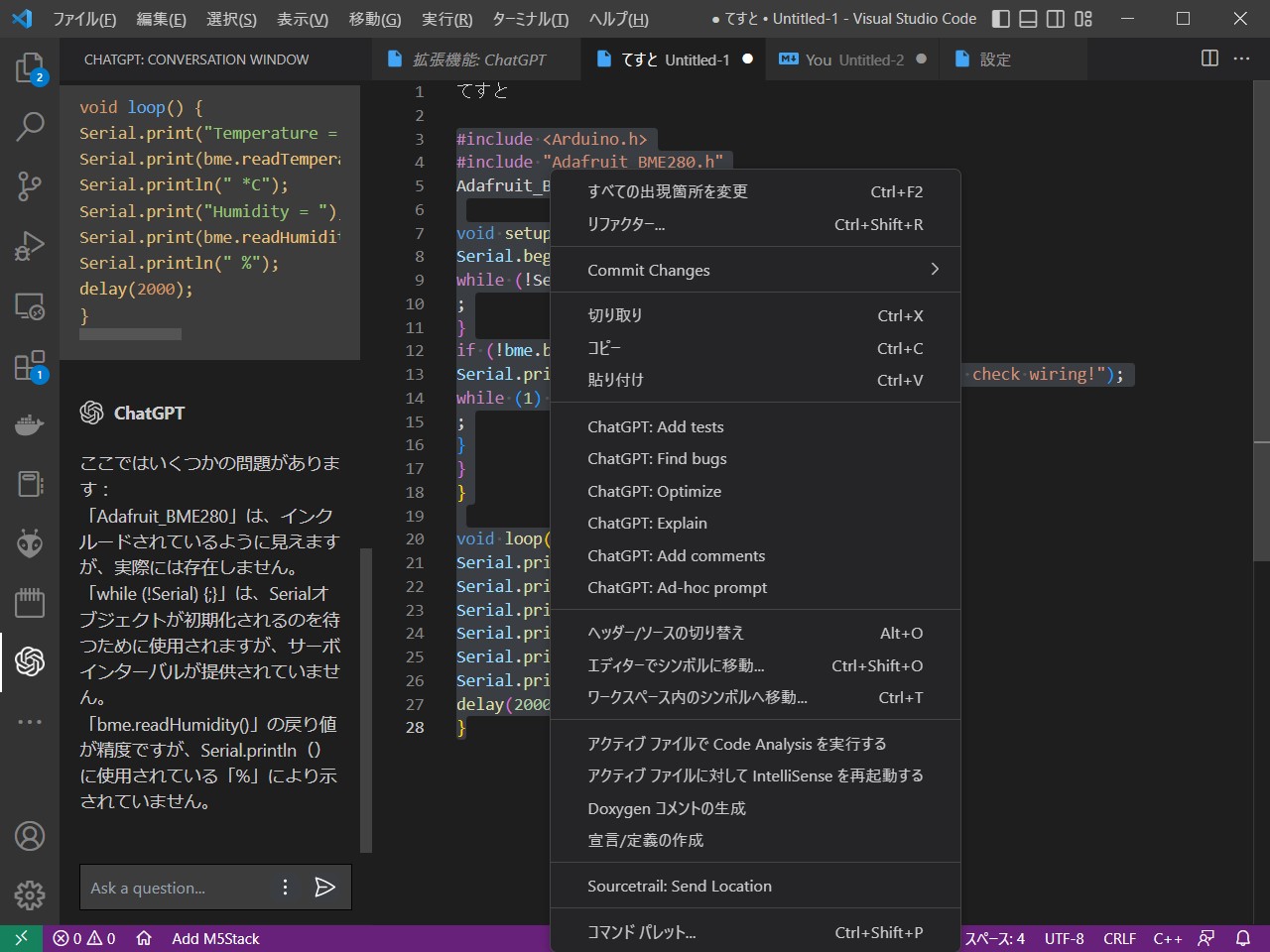This screenshot has width=1270, height=952.
Task: Open remote window indicator in status bar
Action: [21, 938]
